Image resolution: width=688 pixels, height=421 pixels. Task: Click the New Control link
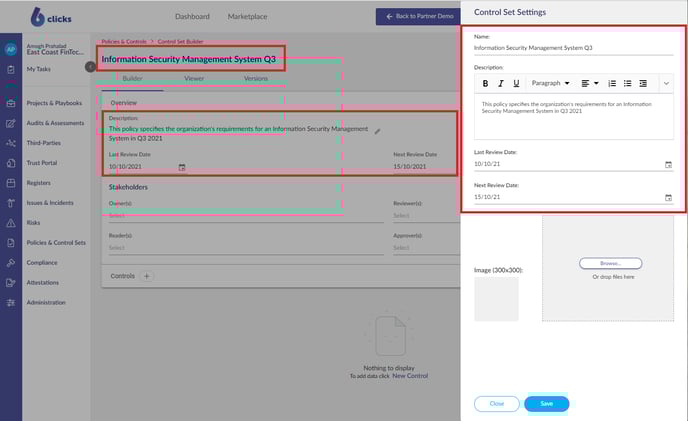(410, 376)
